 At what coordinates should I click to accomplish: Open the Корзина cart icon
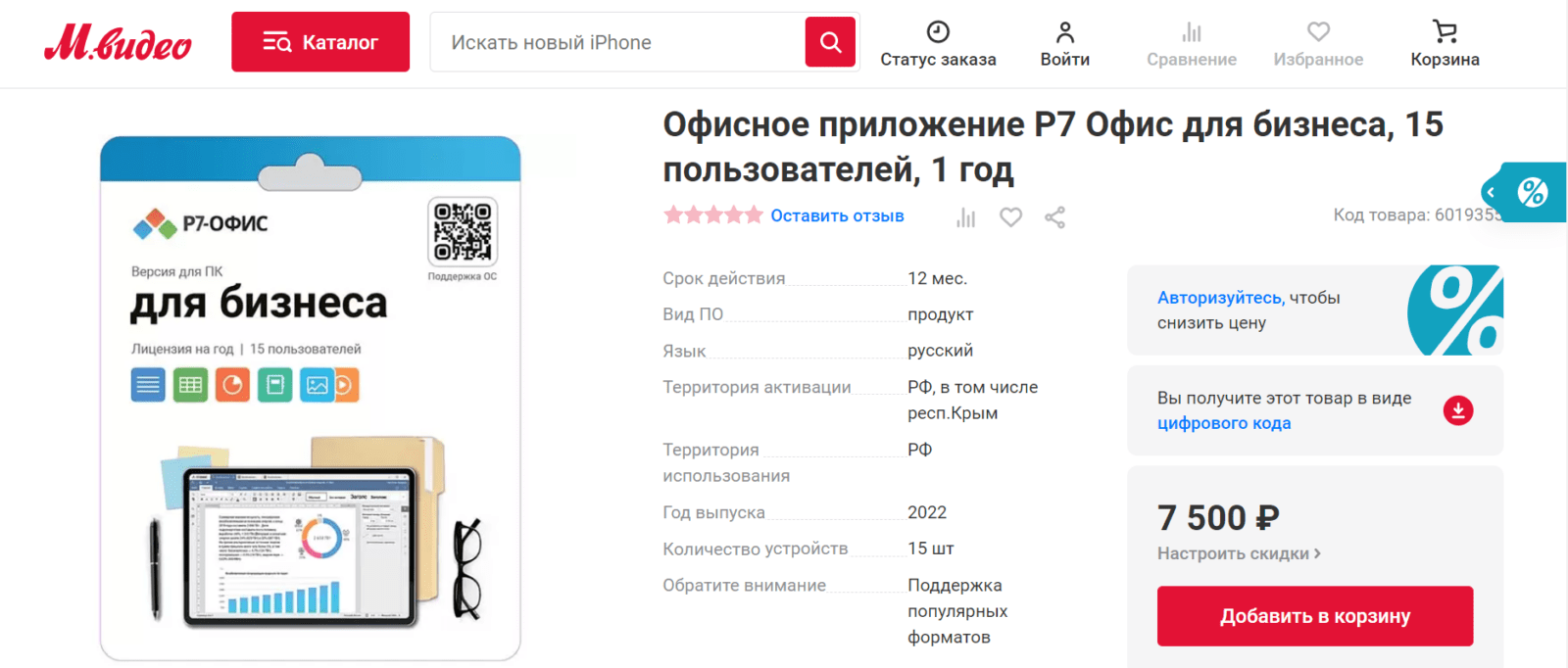(1445, 32)
